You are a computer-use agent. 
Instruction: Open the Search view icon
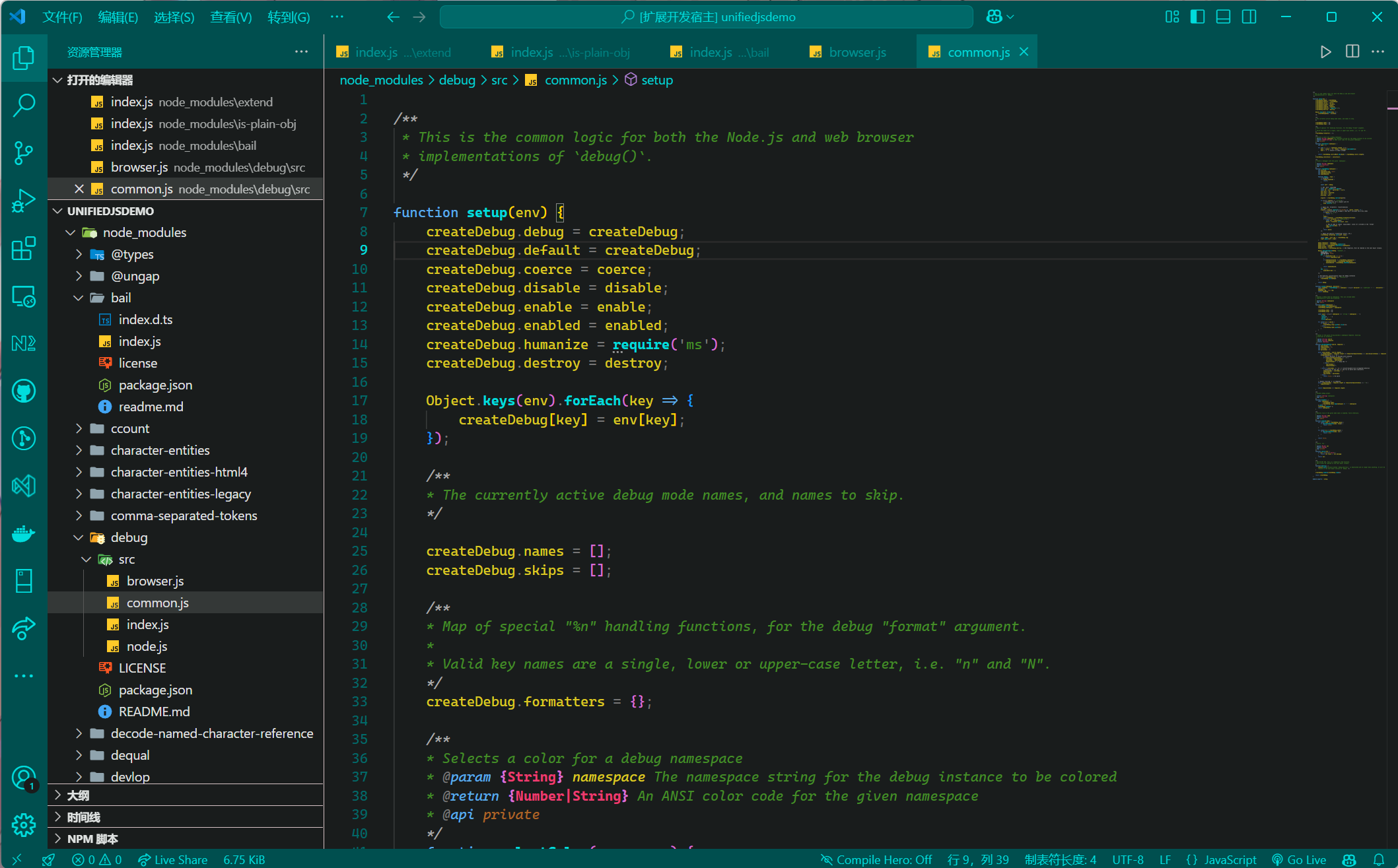[24, 106]
